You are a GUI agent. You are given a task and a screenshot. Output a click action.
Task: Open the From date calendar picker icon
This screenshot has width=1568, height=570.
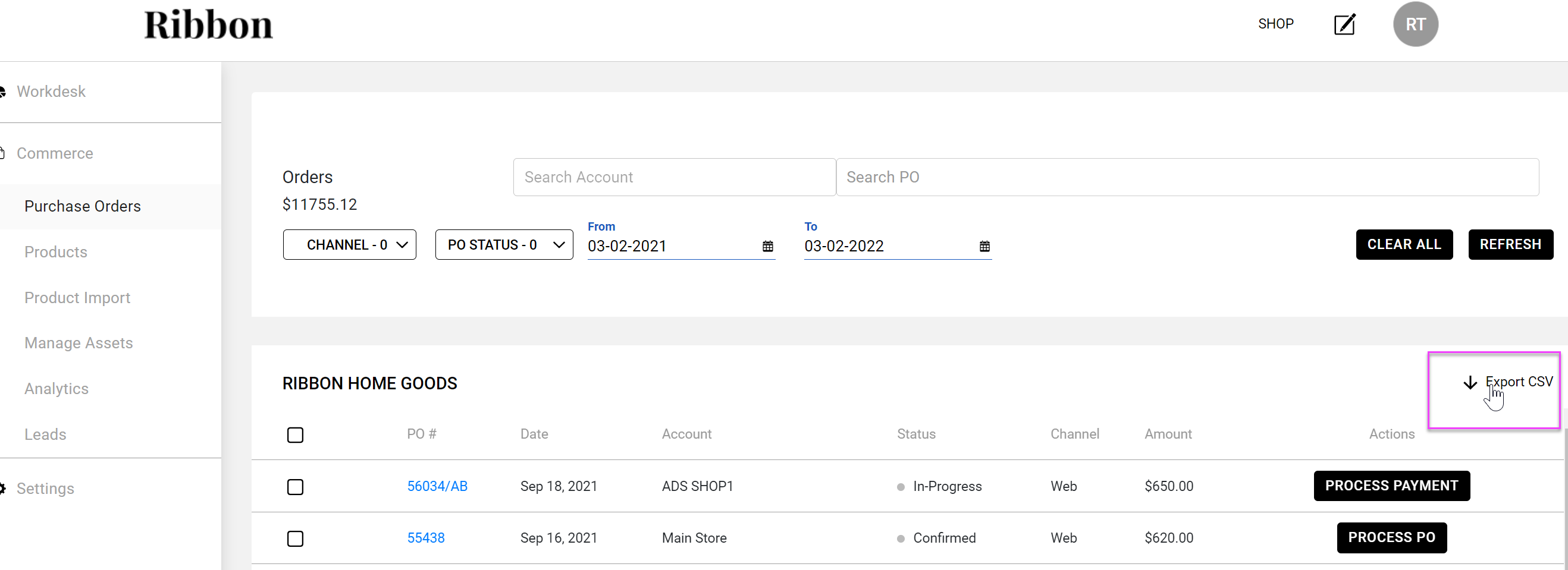767,247
